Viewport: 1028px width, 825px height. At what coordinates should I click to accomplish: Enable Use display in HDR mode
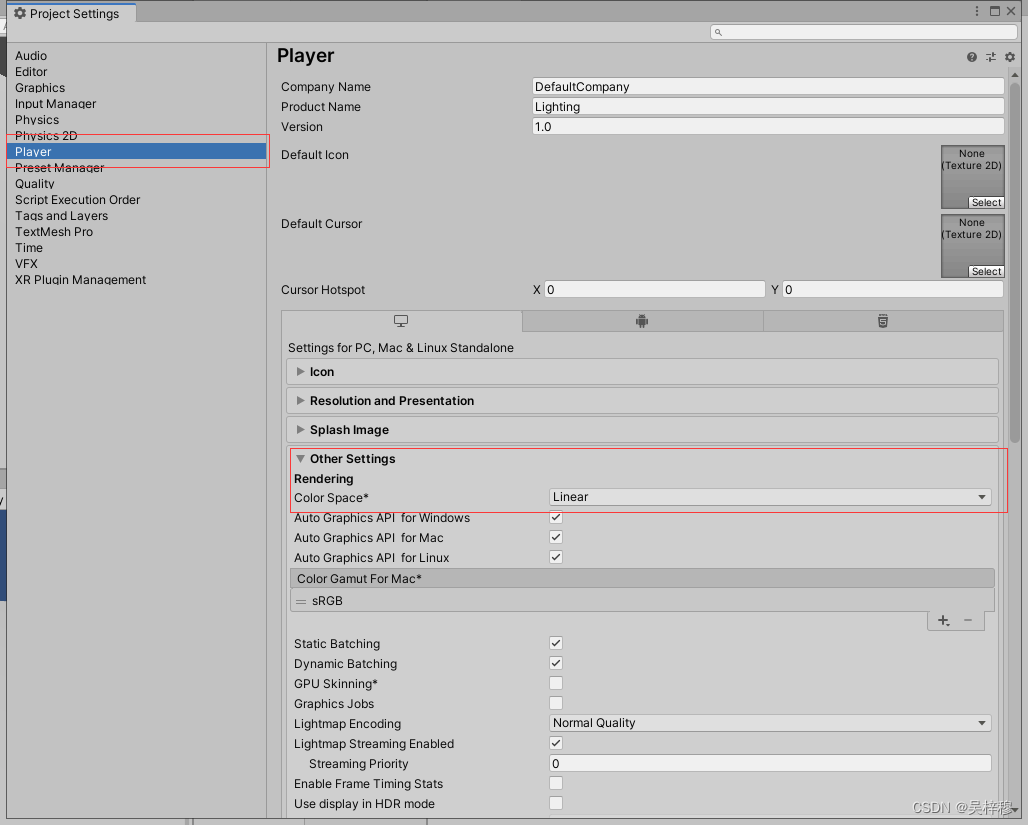click(556, 803)
